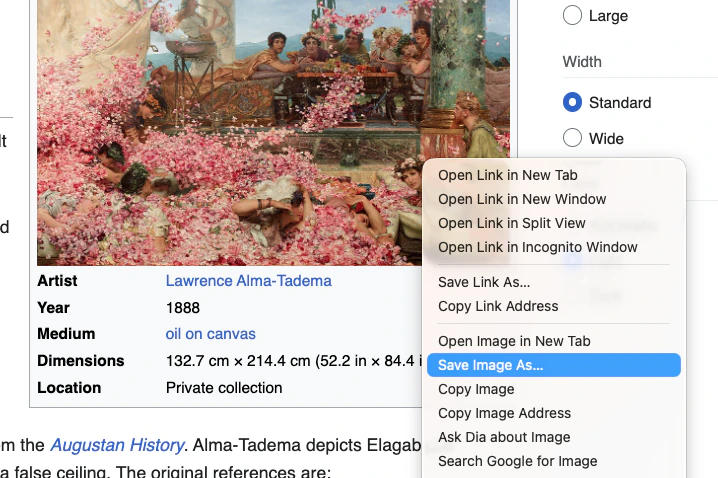Viewport: 718px width, 478px height.
Task: Click the Dimensions row label
Action: [81, 361]
